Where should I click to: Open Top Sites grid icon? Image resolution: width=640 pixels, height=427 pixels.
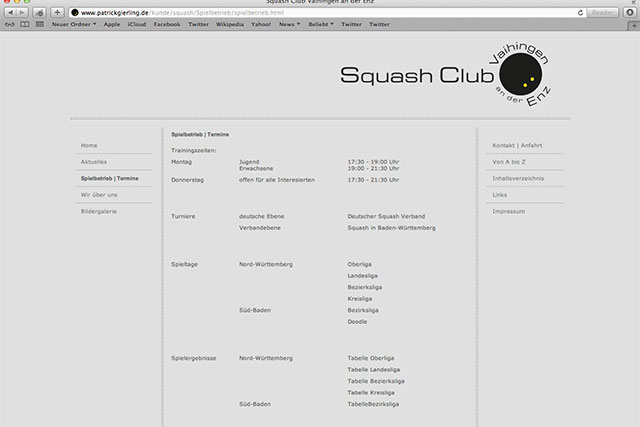(x=38, y=23)
